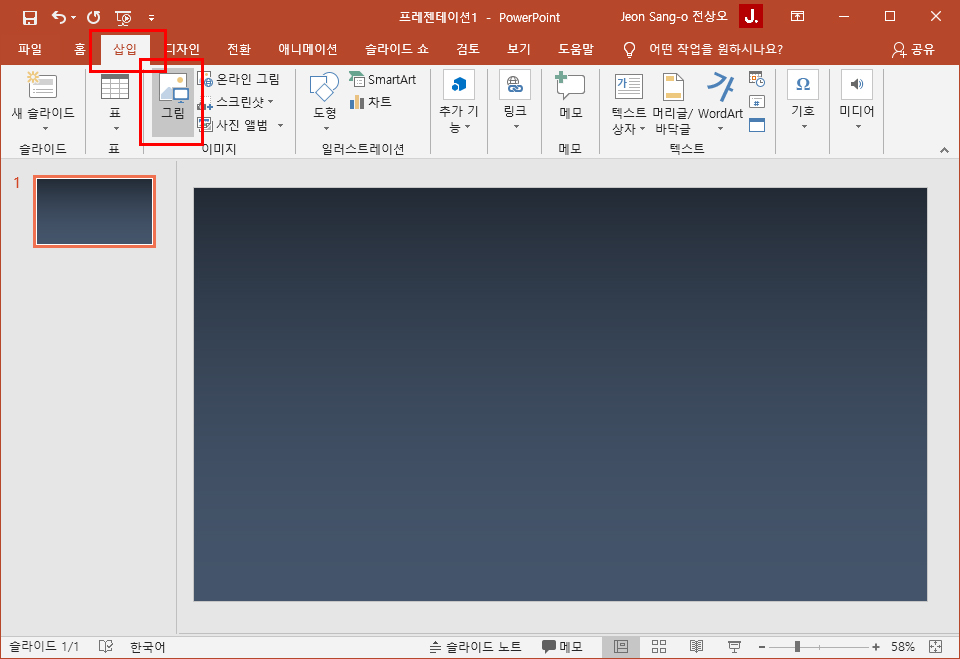
Task: Click the Undo arrow icon
Action: [58, 17]
